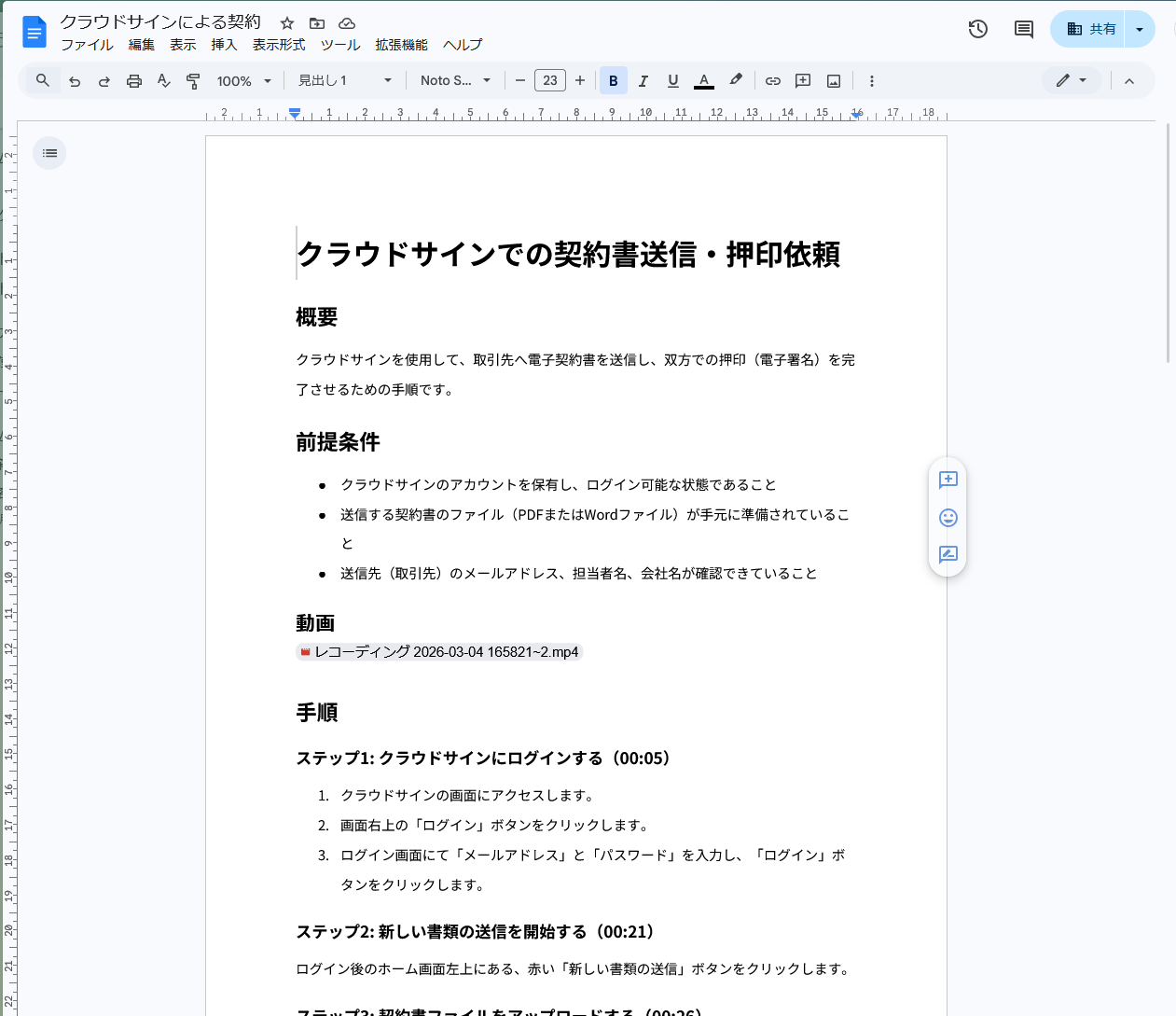Insert an image from toolbar
The image size is (1176, 1016).
click(834, 81)
